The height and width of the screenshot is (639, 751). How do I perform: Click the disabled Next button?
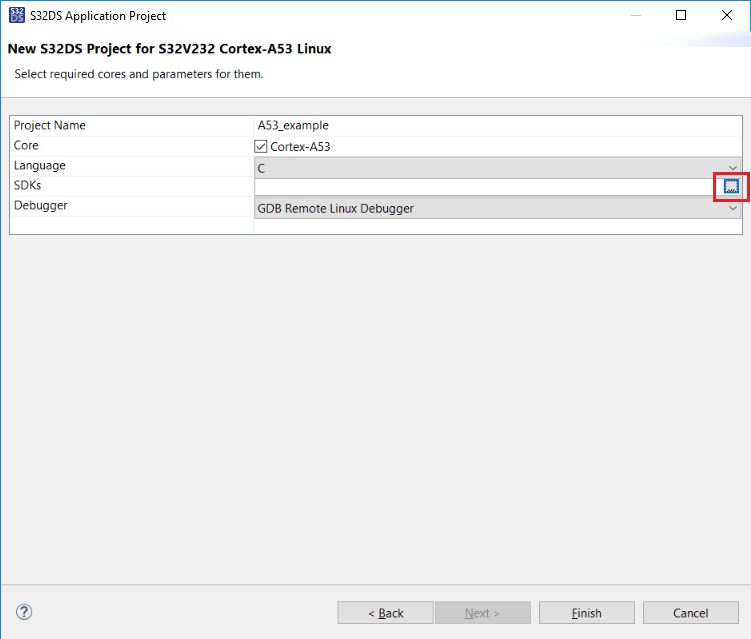pos(483,613)
